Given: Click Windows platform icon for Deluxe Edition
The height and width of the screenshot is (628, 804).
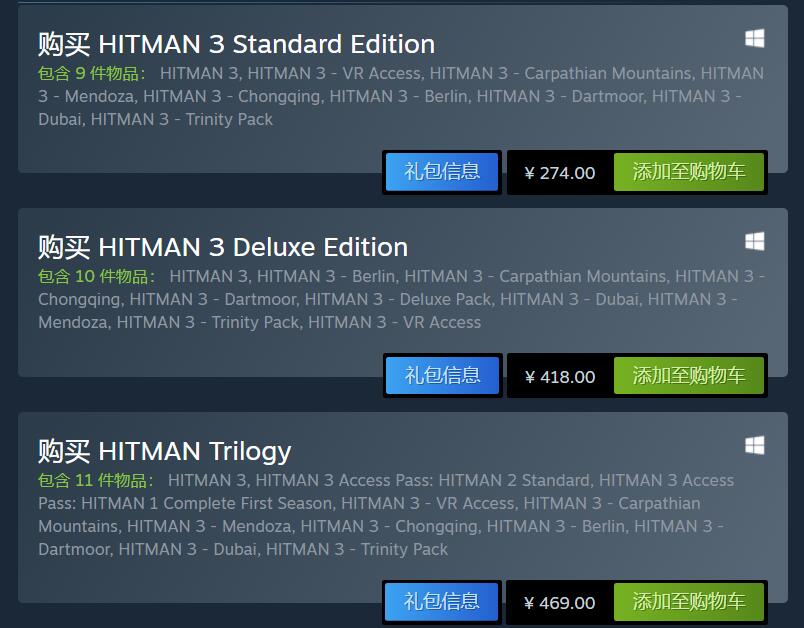Looking at the screenshot, I should pos(754,242).
